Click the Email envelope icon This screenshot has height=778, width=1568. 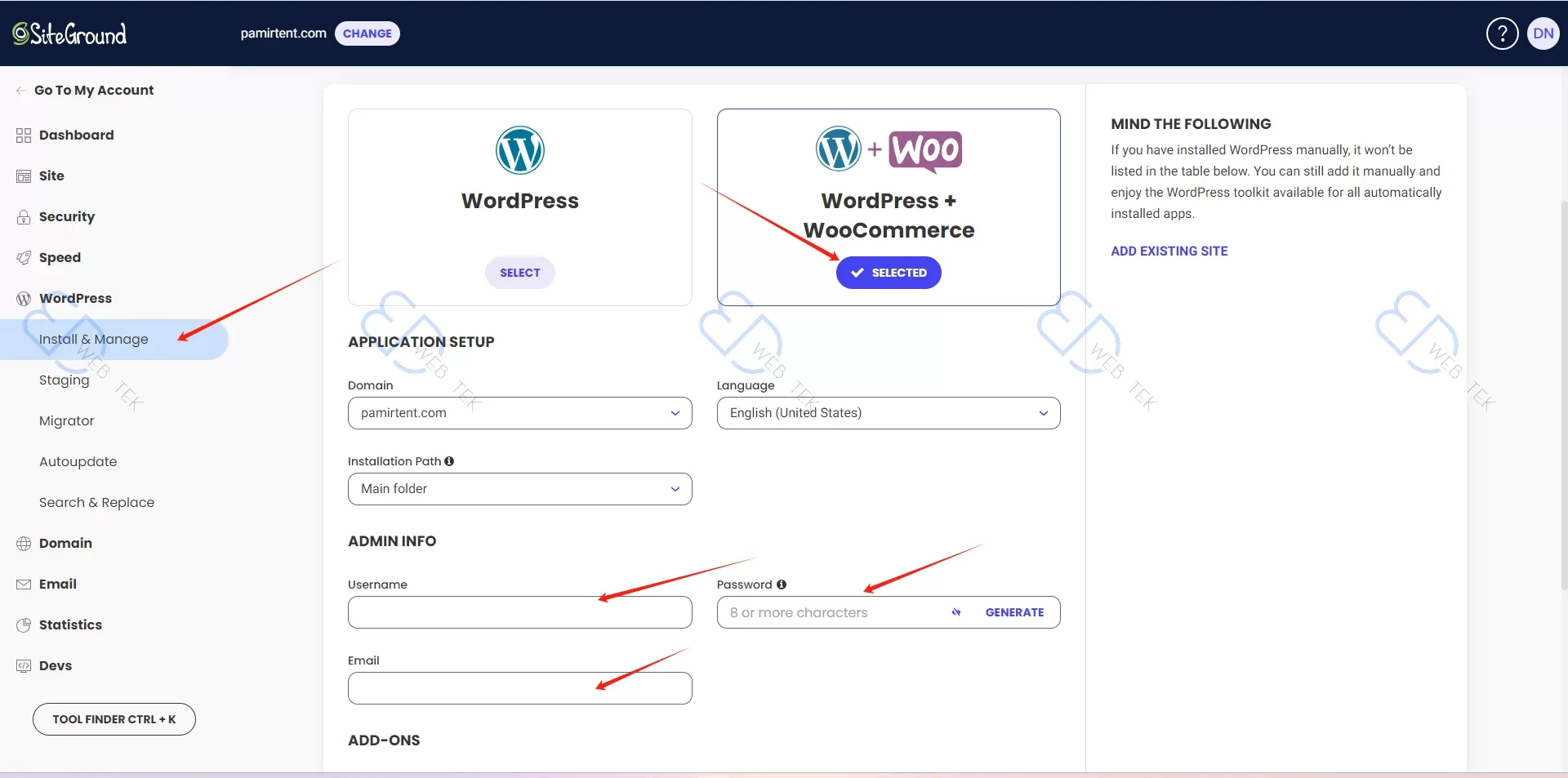24,585
